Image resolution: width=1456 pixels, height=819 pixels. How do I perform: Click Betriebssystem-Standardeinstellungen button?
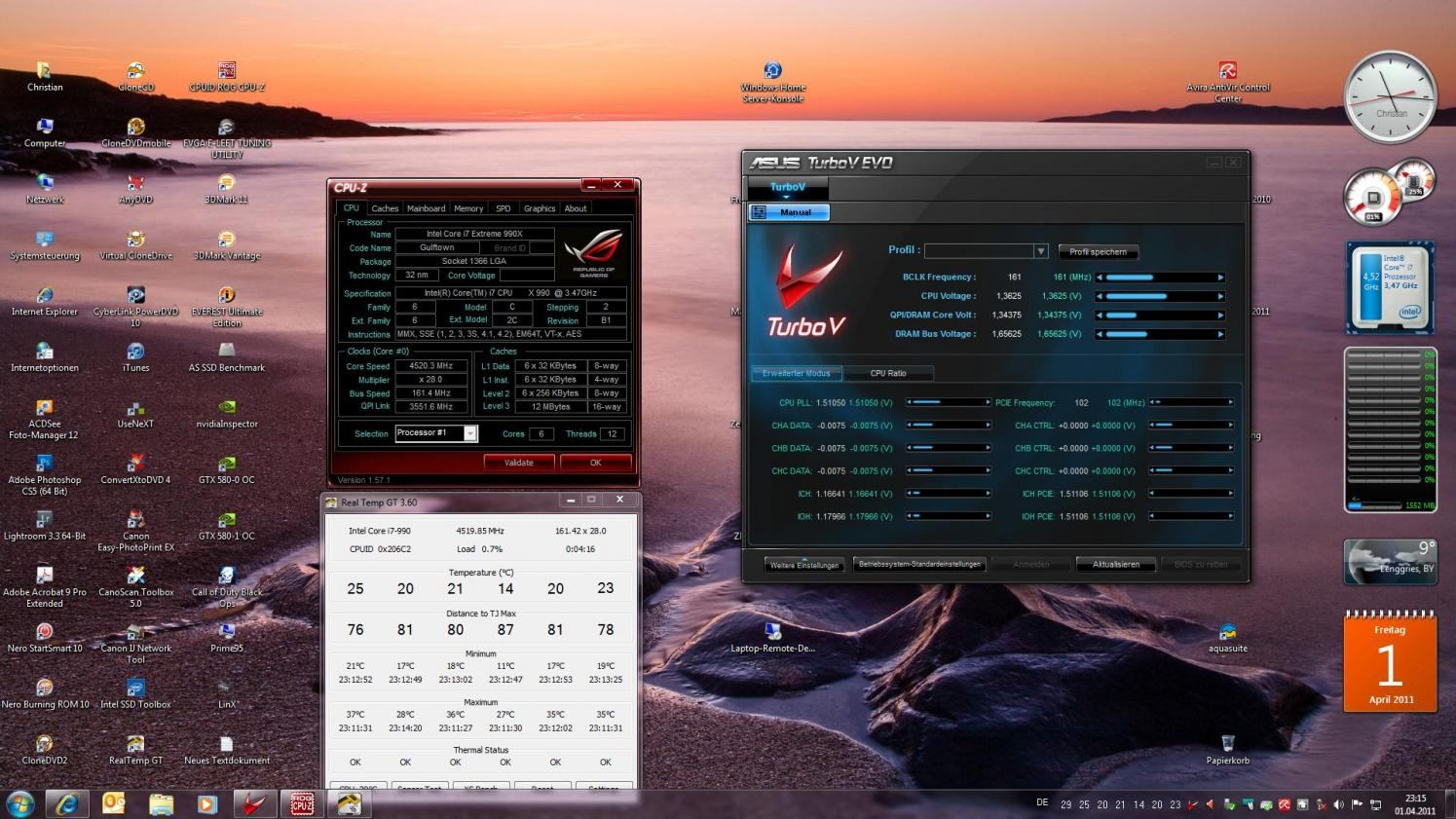(x=919, y=564)
